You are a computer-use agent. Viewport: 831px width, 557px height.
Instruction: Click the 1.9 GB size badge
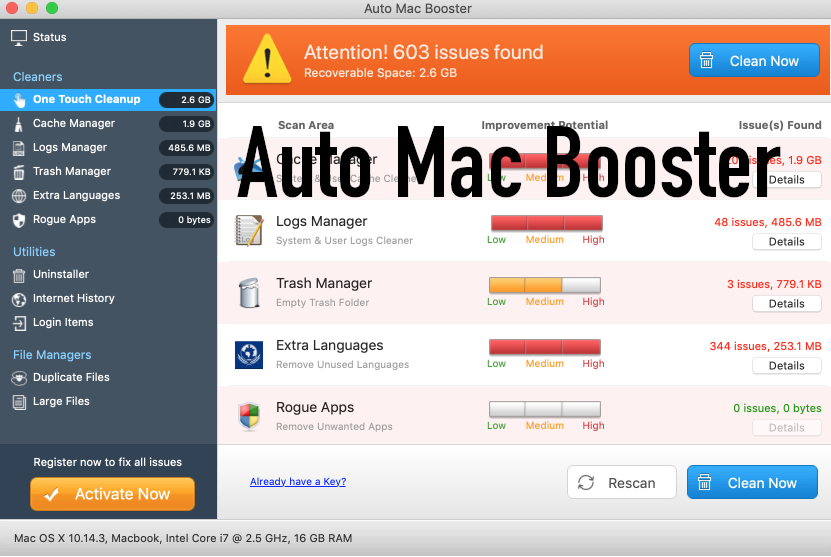click(187, 123)
